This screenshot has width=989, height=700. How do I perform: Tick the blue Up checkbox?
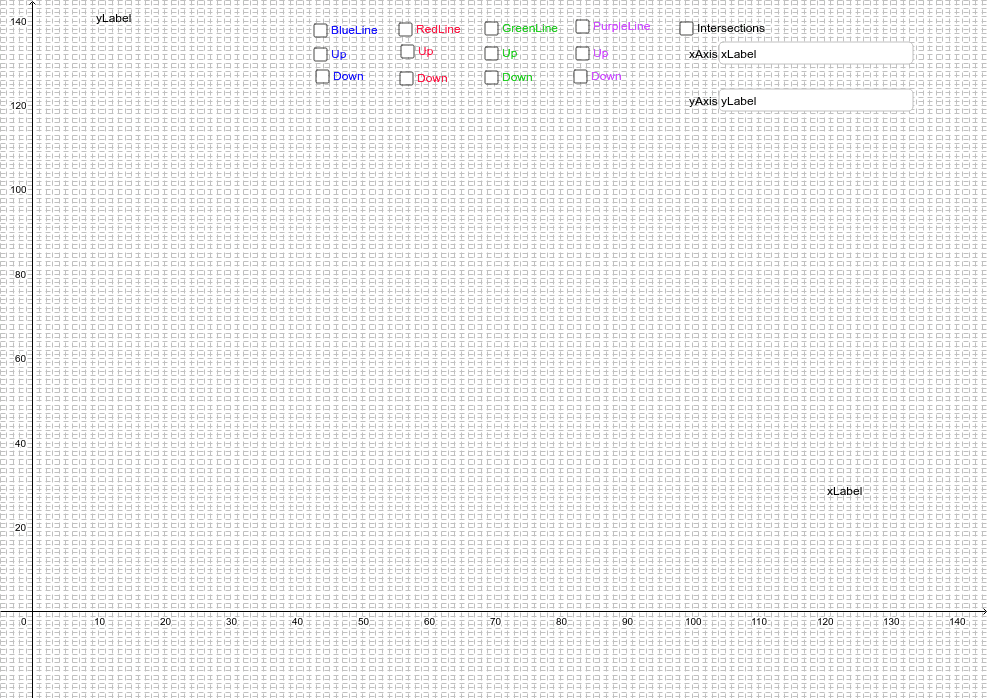[320, 54]
